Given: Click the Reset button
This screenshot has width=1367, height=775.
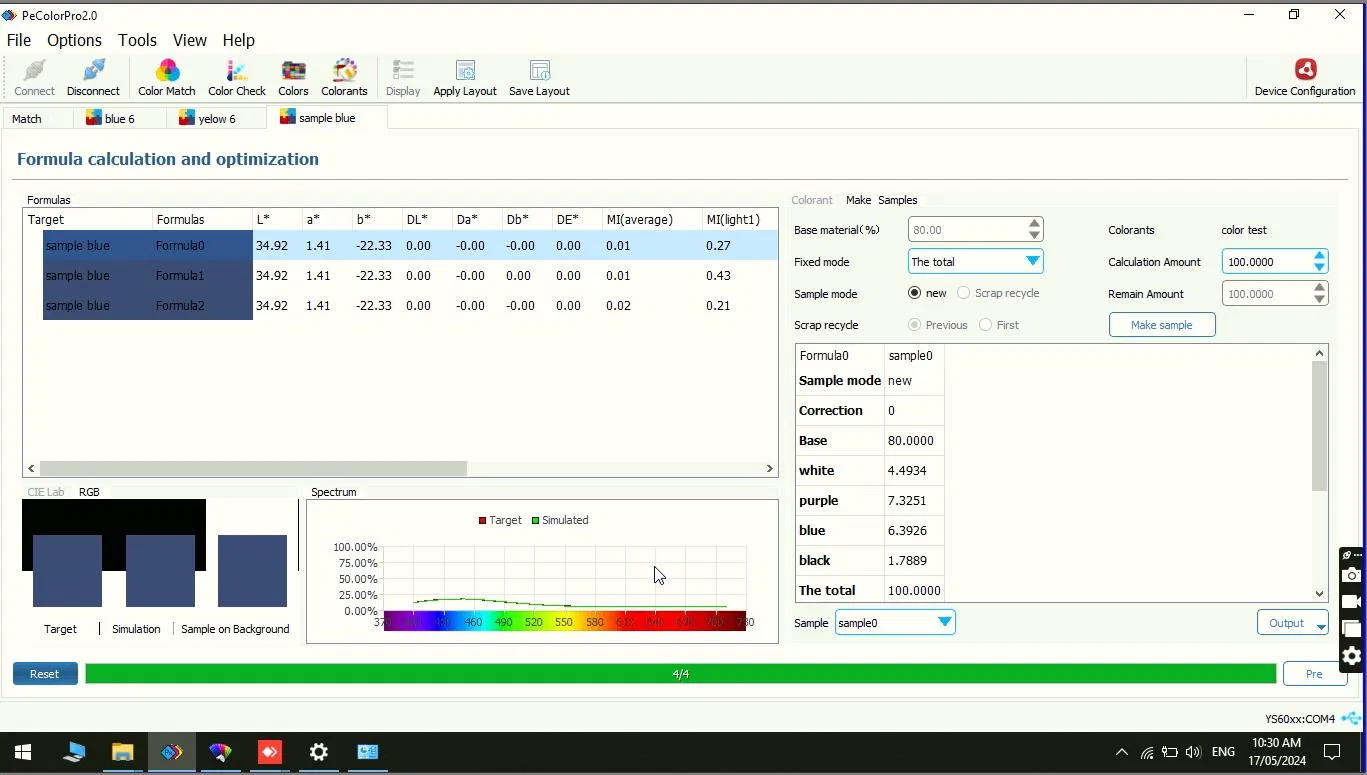Looking at the screenshot, I should coord(44,674).
